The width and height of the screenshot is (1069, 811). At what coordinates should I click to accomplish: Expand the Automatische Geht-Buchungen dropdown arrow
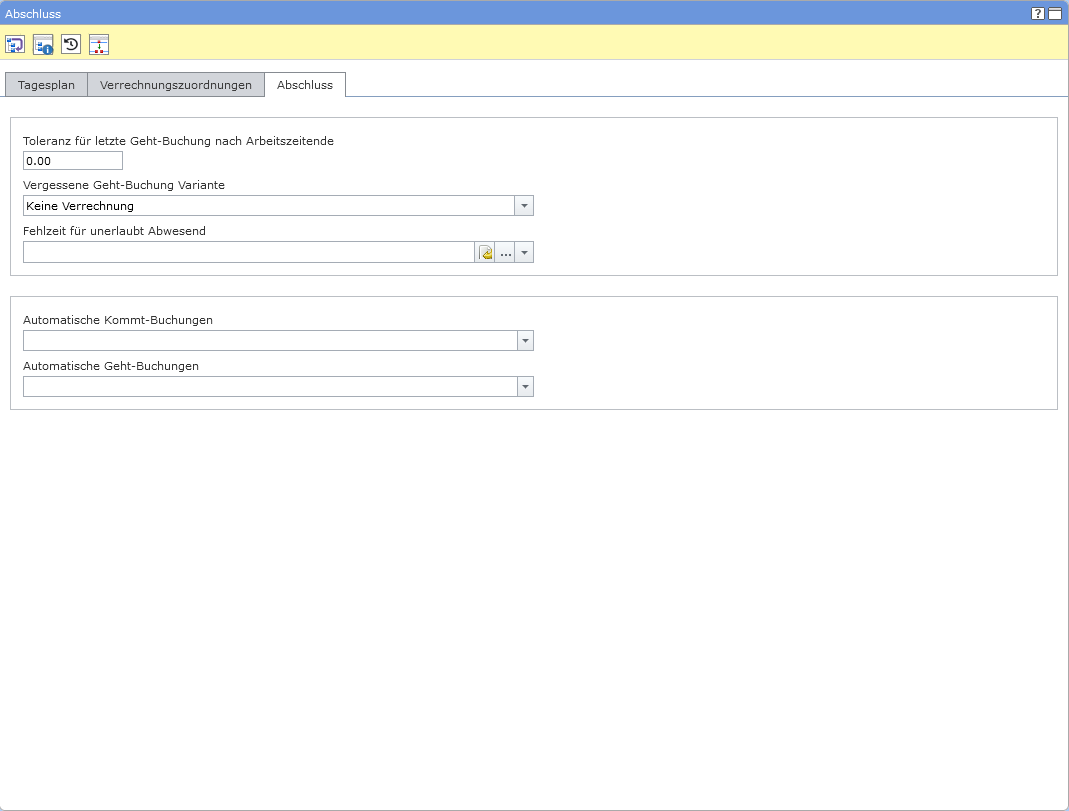525,387
